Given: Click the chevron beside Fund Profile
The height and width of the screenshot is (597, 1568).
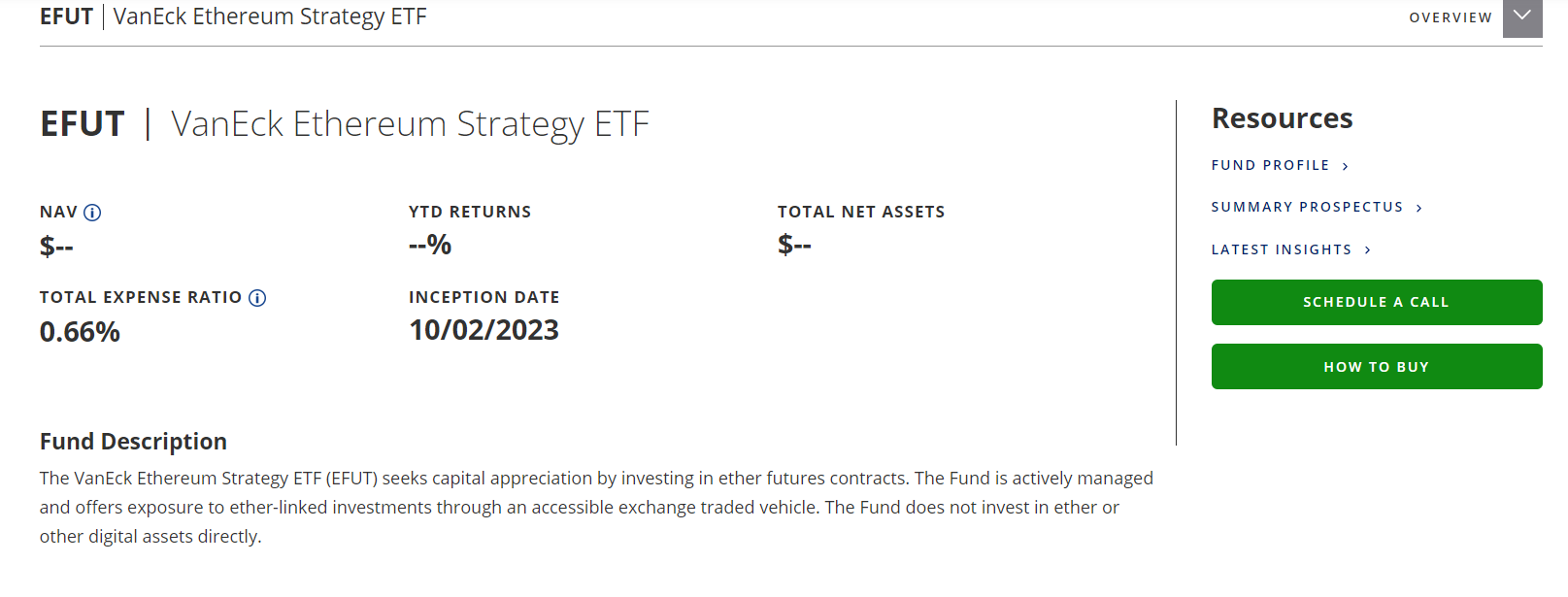Looking at the screenshot, I should click(1346, 166).
